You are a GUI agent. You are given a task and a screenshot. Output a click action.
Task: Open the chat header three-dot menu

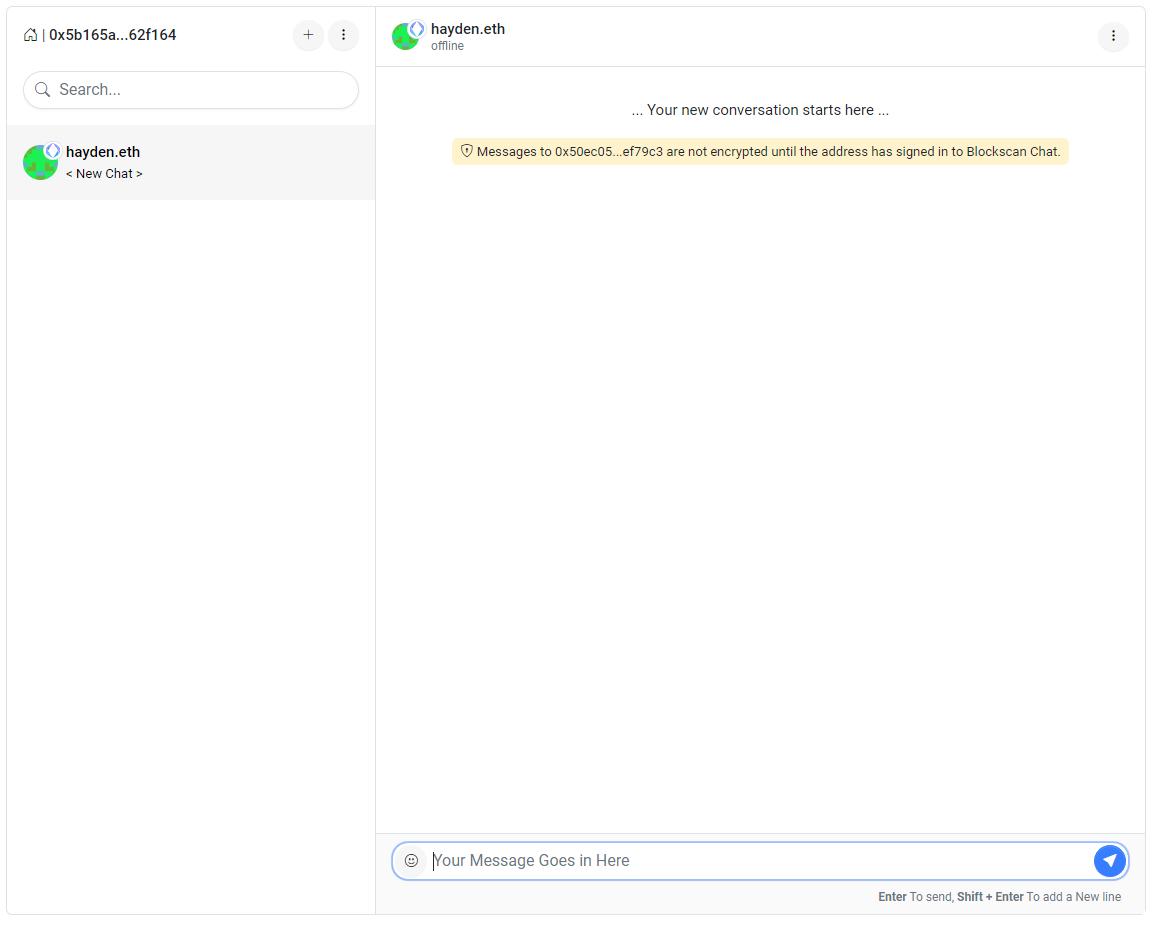[1113, 36]
